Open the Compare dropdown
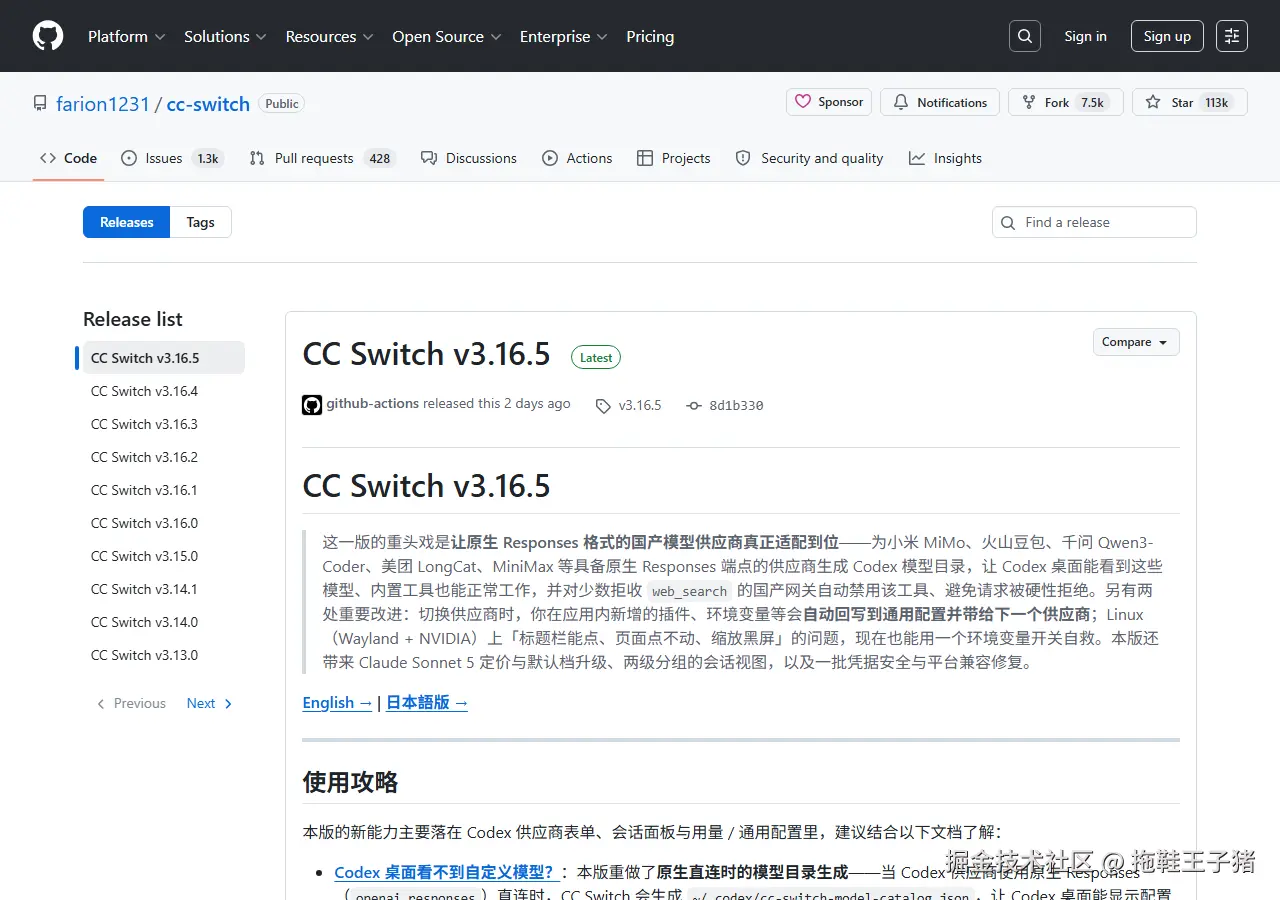 [1136, 342]
